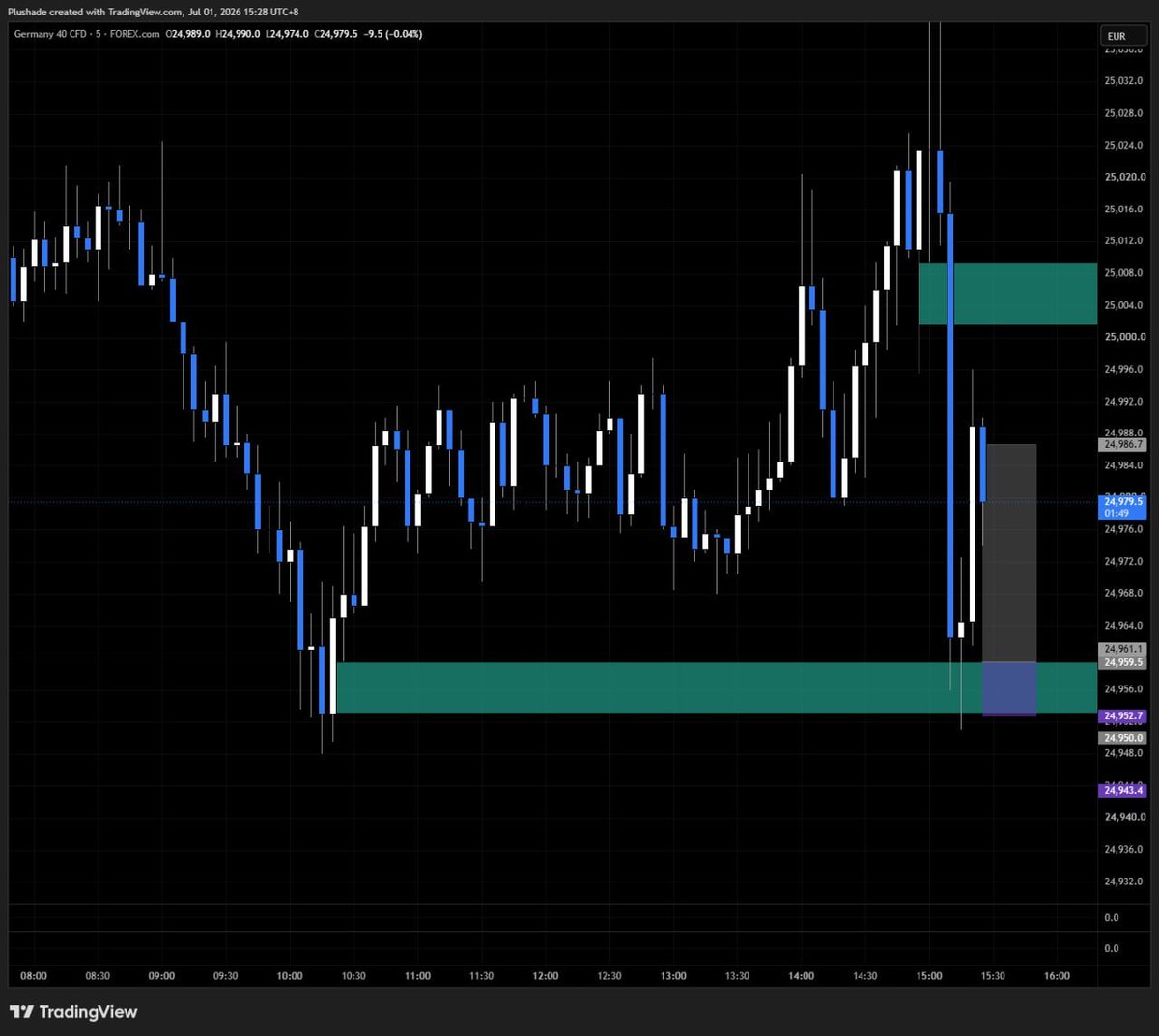Click the gray 24,986.7 price tag
This screenshot has width=1159, height=1036.
pos(1123,445)
